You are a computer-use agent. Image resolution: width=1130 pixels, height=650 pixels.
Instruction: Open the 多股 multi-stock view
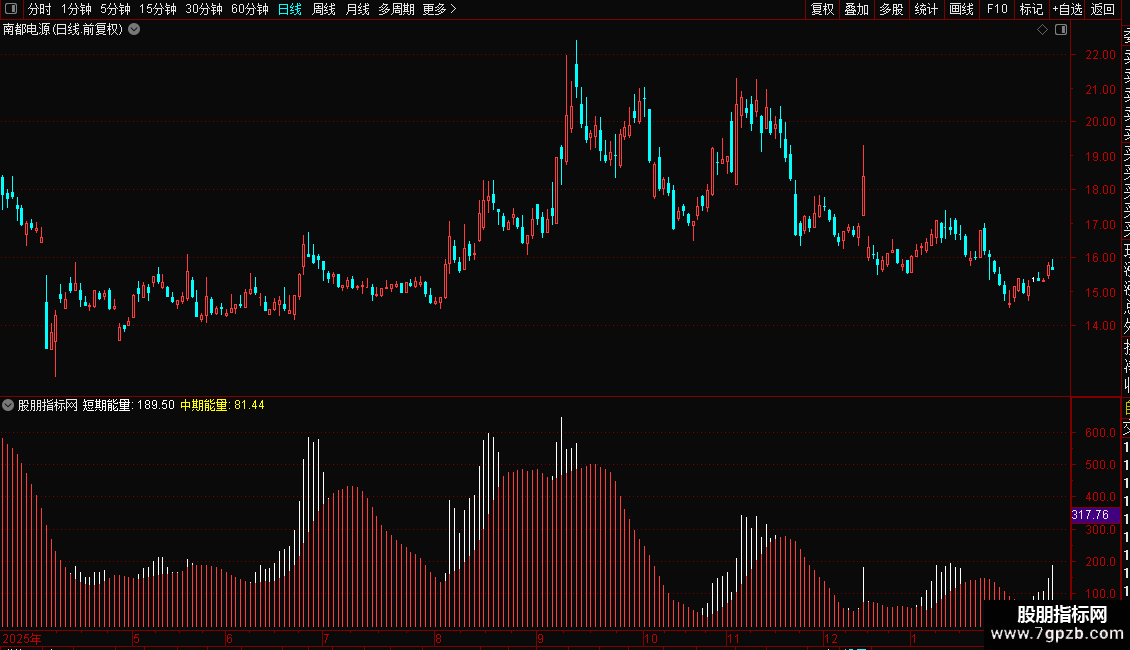pyautogui.click(x=891, y=9)
